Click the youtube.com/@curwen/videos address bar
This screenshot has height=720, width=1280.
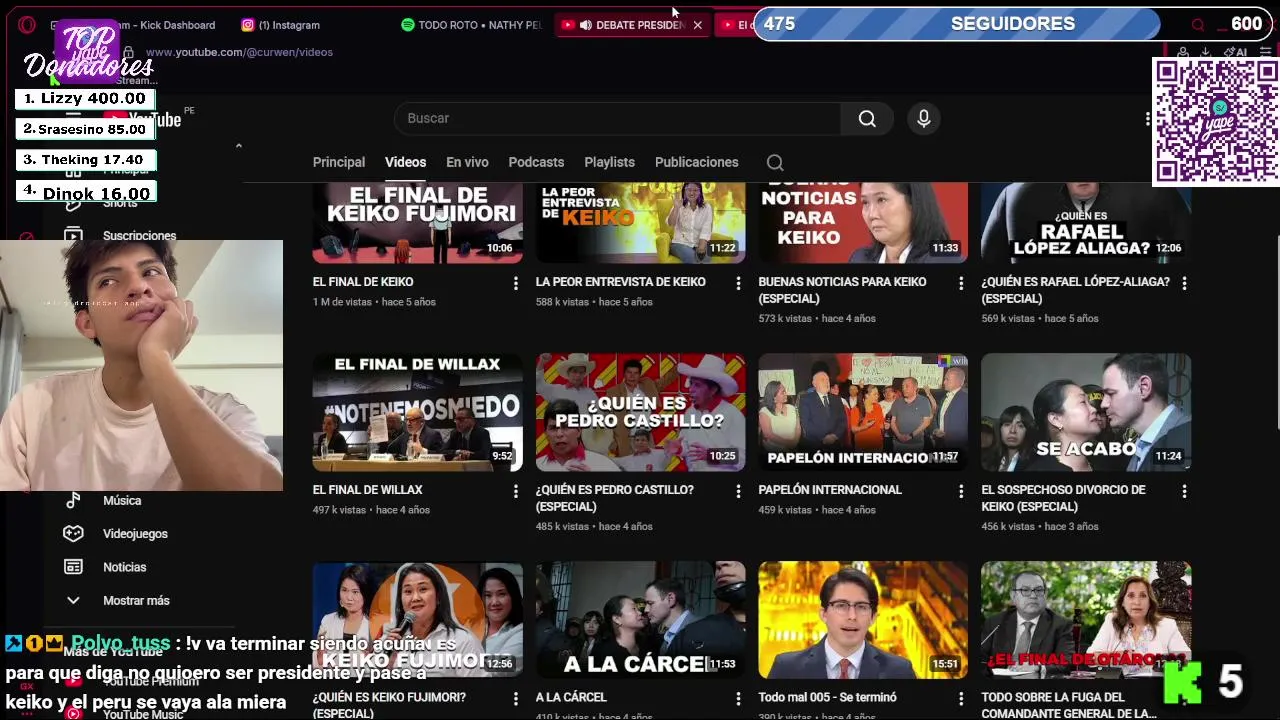point(239,52)
